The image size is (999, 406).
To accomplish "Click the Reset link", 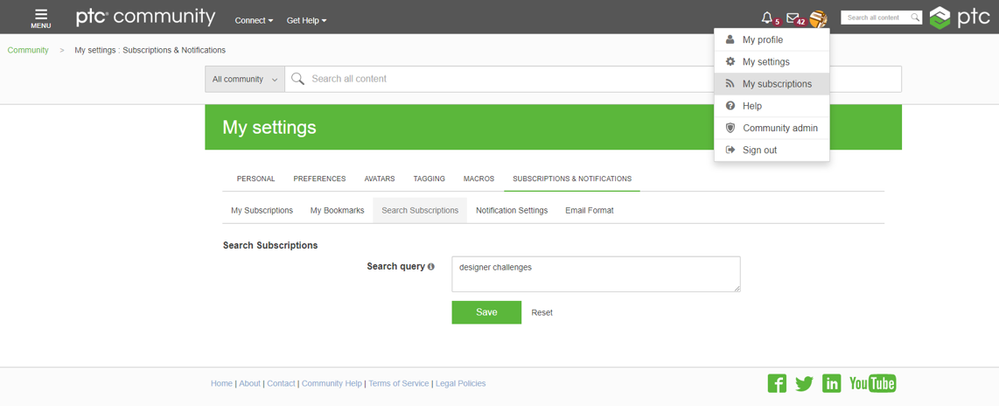I will tap(542, 313).
